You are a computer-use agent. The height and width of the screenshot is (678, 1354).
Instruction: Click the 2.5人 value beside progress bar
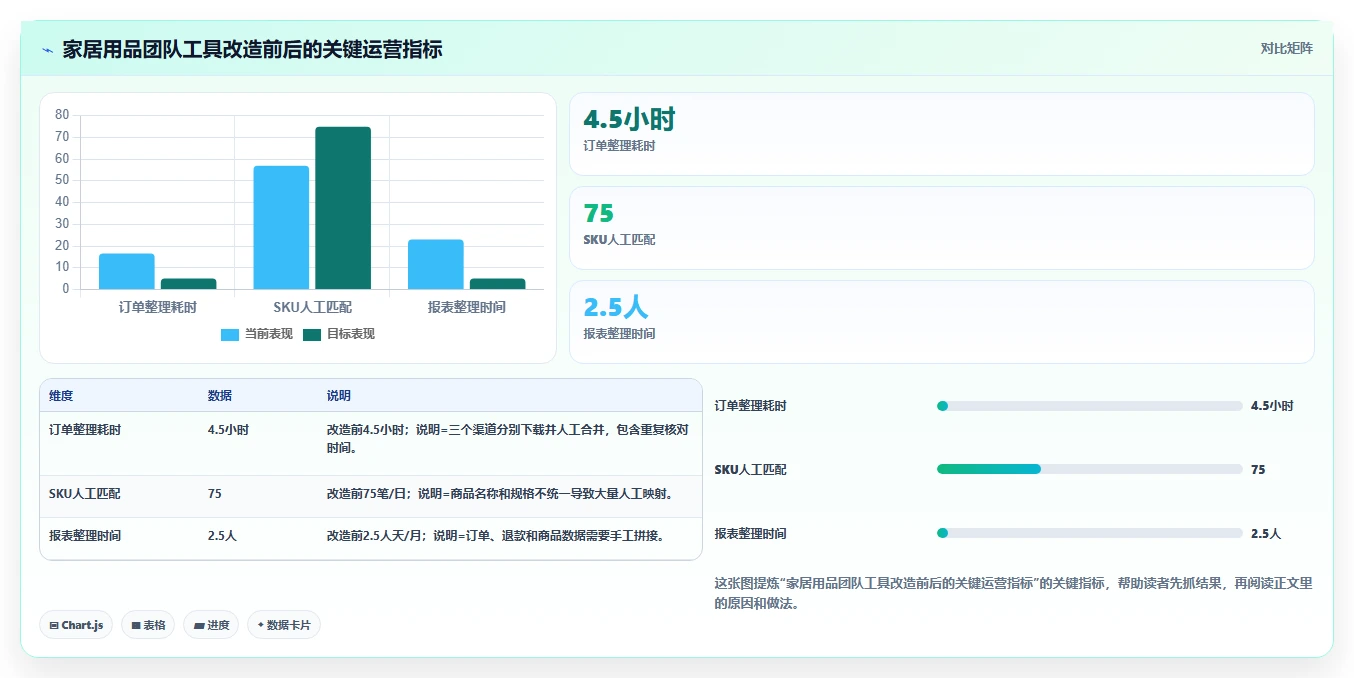[1266, 534]
